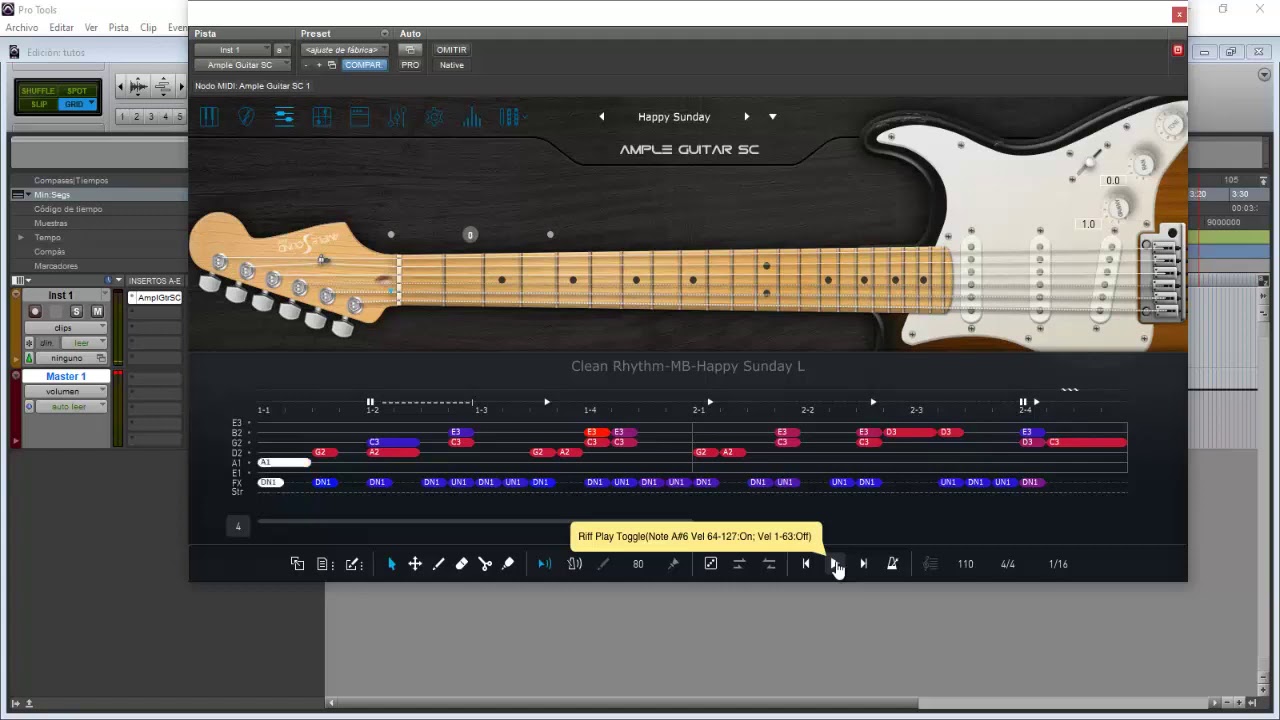Open the amp panel icon
The height and width of the screenshot is (720, 1280).
(x=359, y=117)
